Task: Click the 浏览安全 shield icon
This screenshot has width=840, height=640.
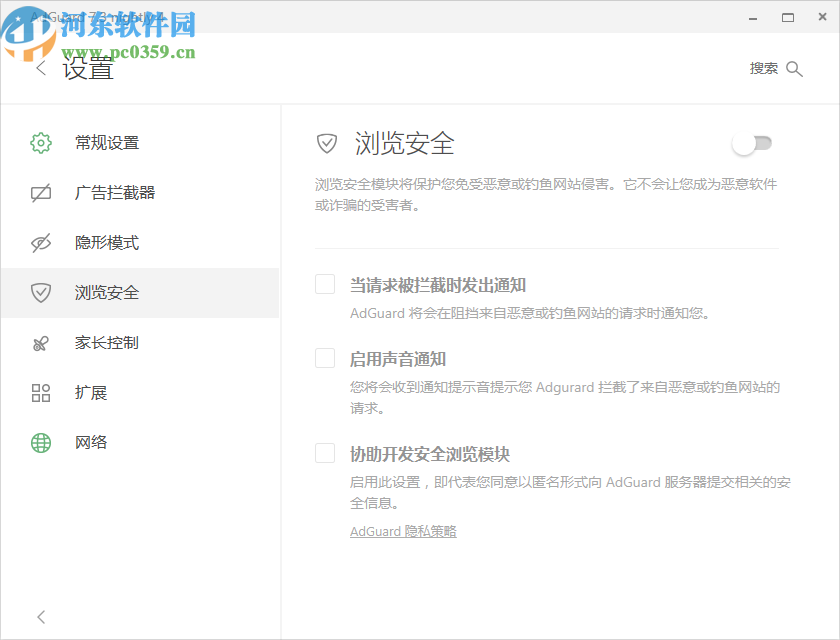Action: [x=40, y=292]
